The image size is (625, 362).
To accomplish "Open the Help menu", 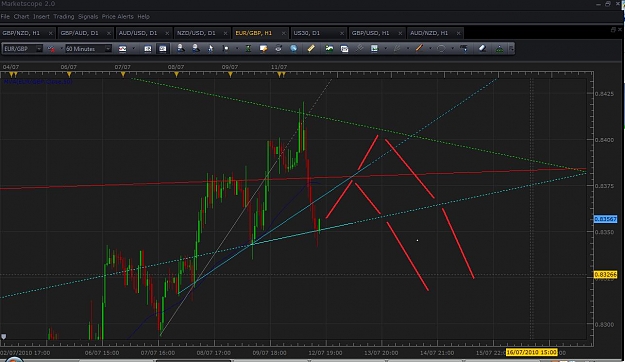I will click(143, 16).
